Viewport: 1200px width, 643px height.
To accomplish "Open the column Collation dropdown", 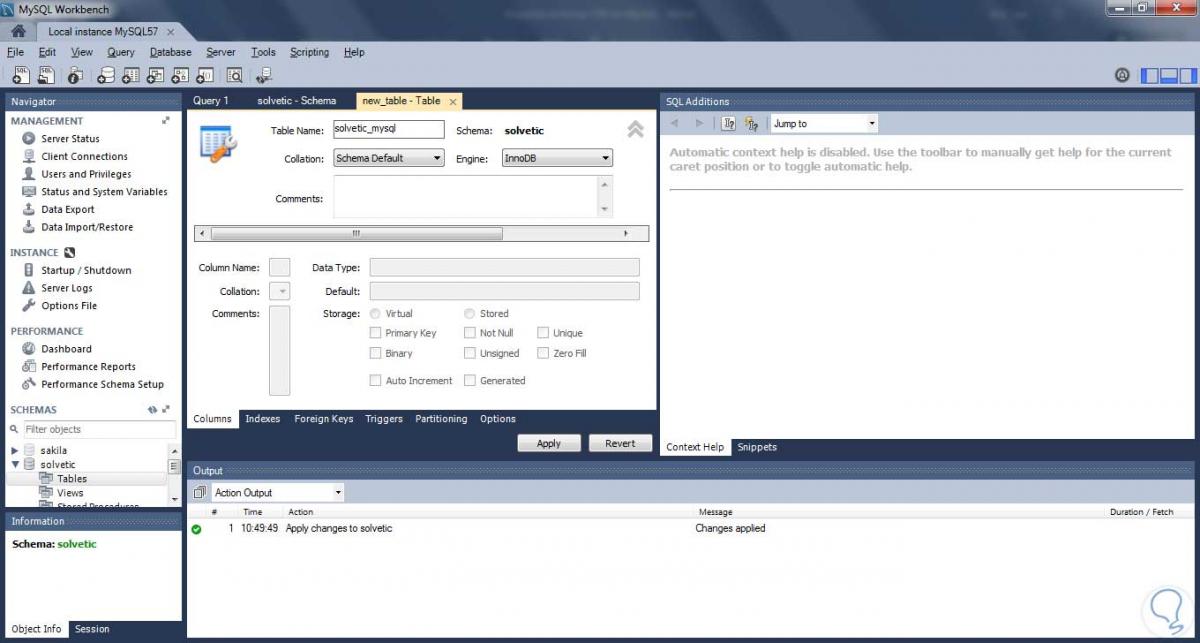I will [280, 291].
